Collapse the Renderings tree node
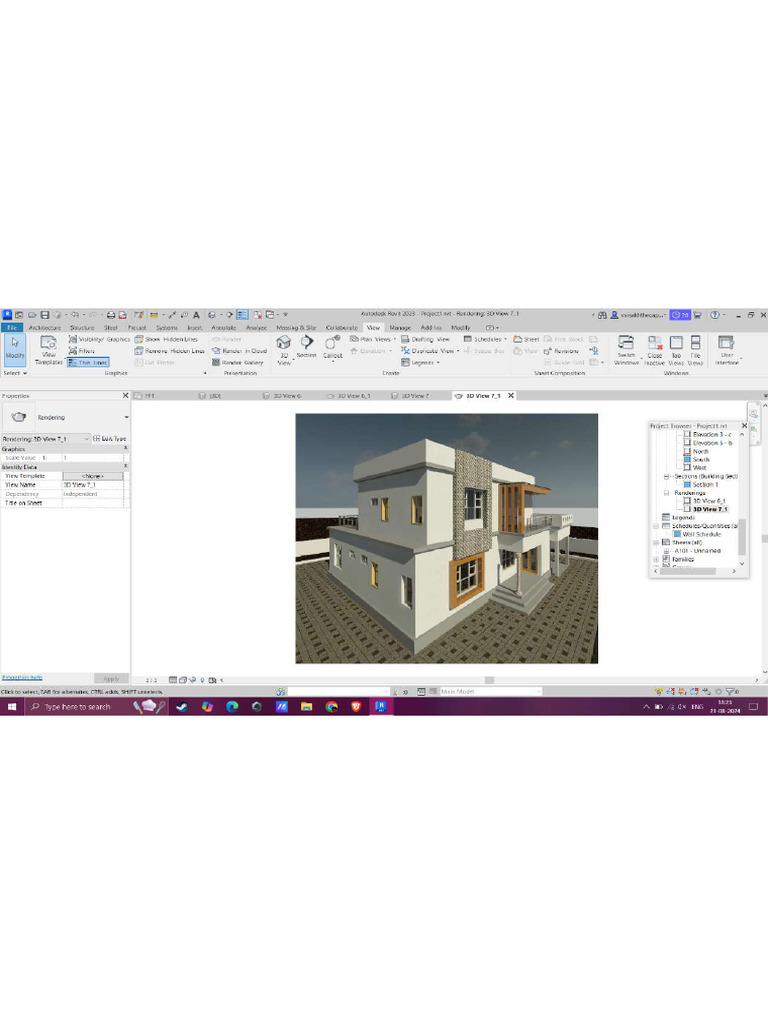This screenshot has width=768, height=1024. coord(666,493)
